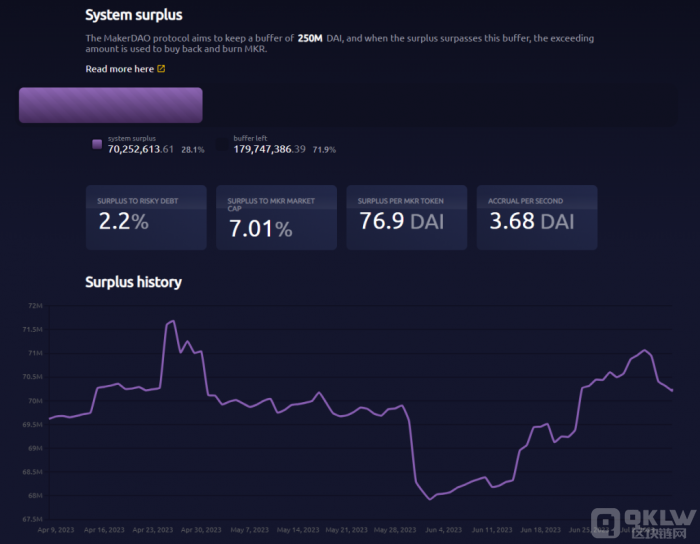Click the external link icon beside 'Read more here'
The width and height of the screenshot is (700, 544).
[161, 69]
